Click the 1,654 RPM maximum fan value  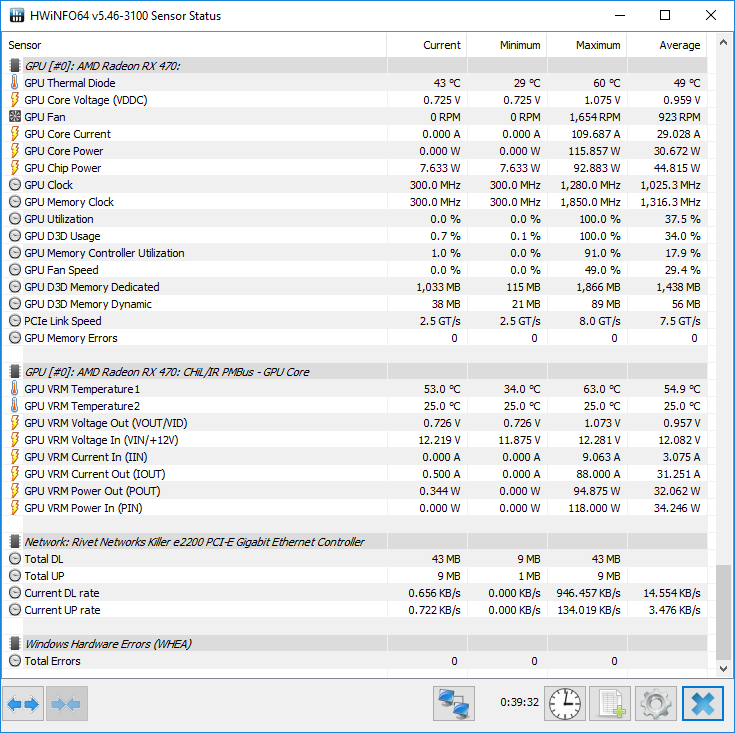(x=595, y=117)
